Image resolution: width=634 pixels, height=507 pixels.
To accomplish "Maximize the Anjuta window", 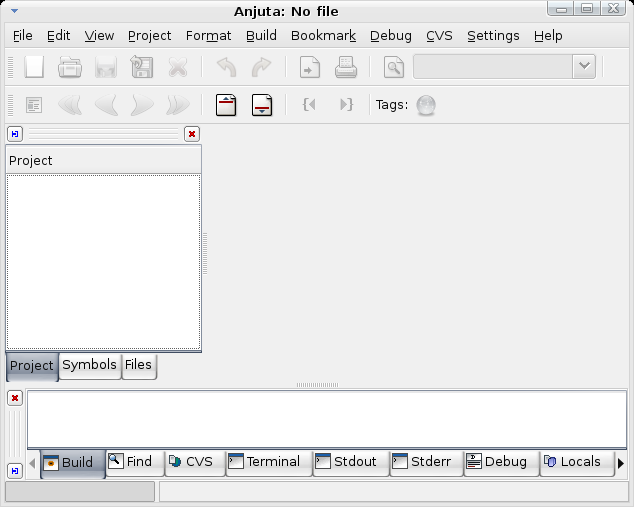I will pyautogui.click(x=587, y=8).
